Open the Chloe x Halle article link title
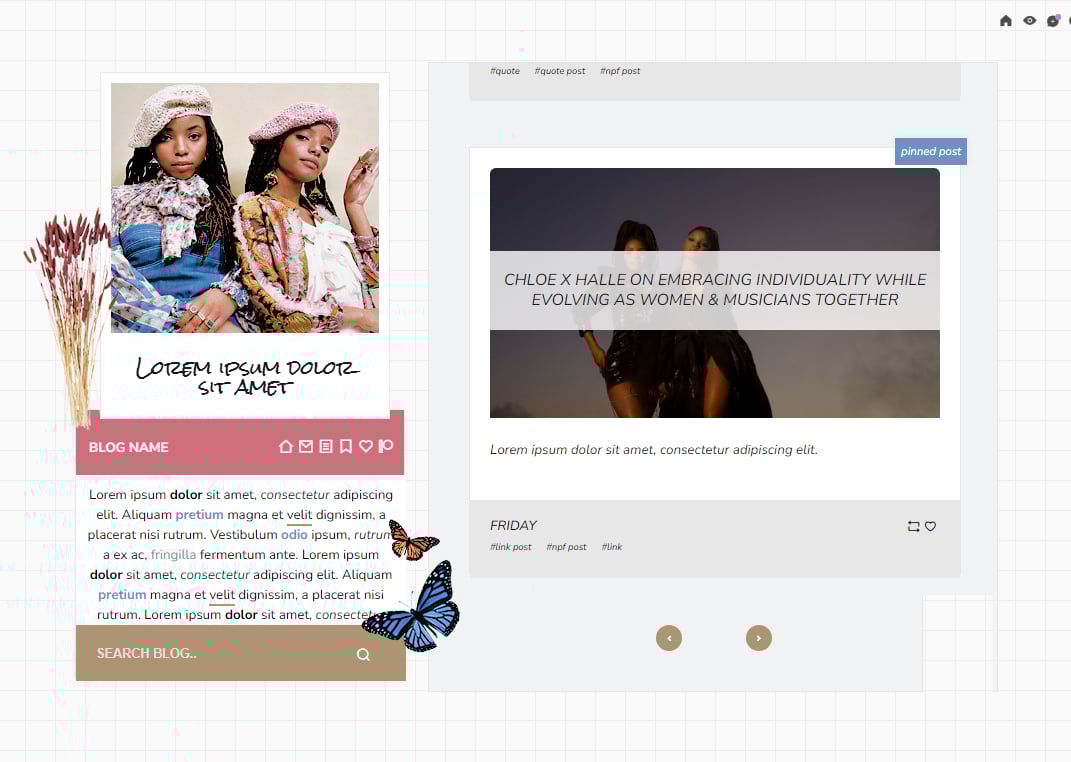The image size is (1071, 762). 714,290
